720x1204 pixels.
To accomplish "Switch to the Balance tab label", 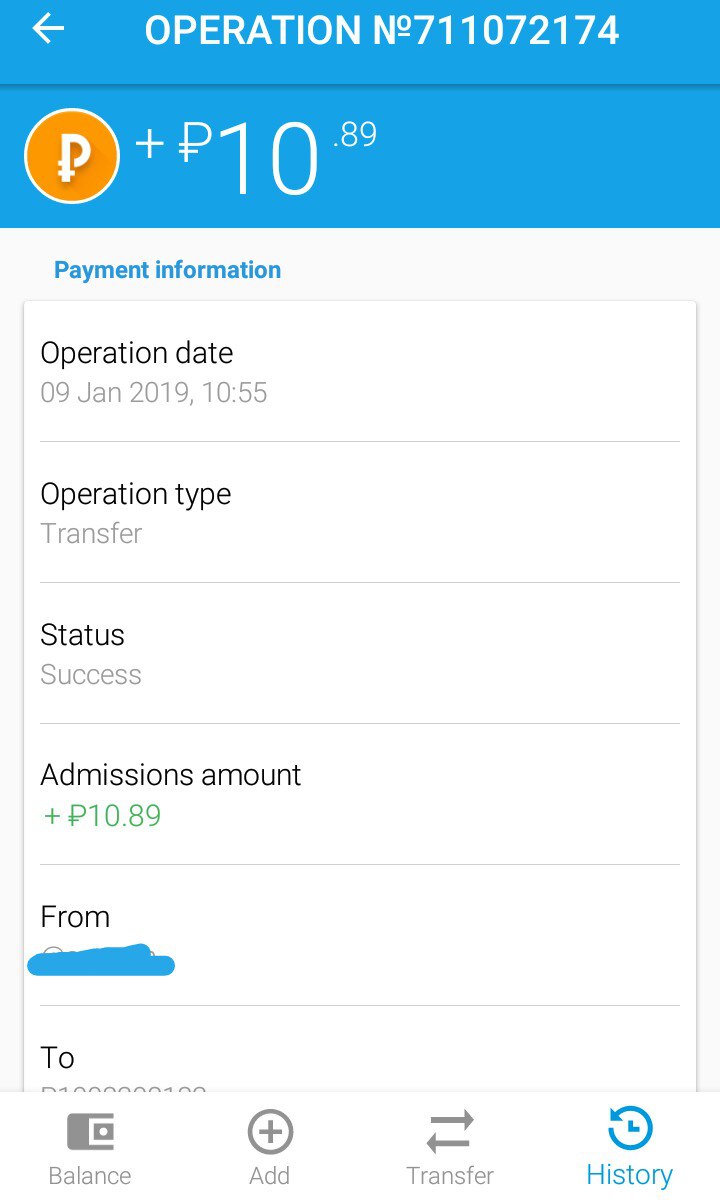I will pyautogui.click(x=90, y=1176).
